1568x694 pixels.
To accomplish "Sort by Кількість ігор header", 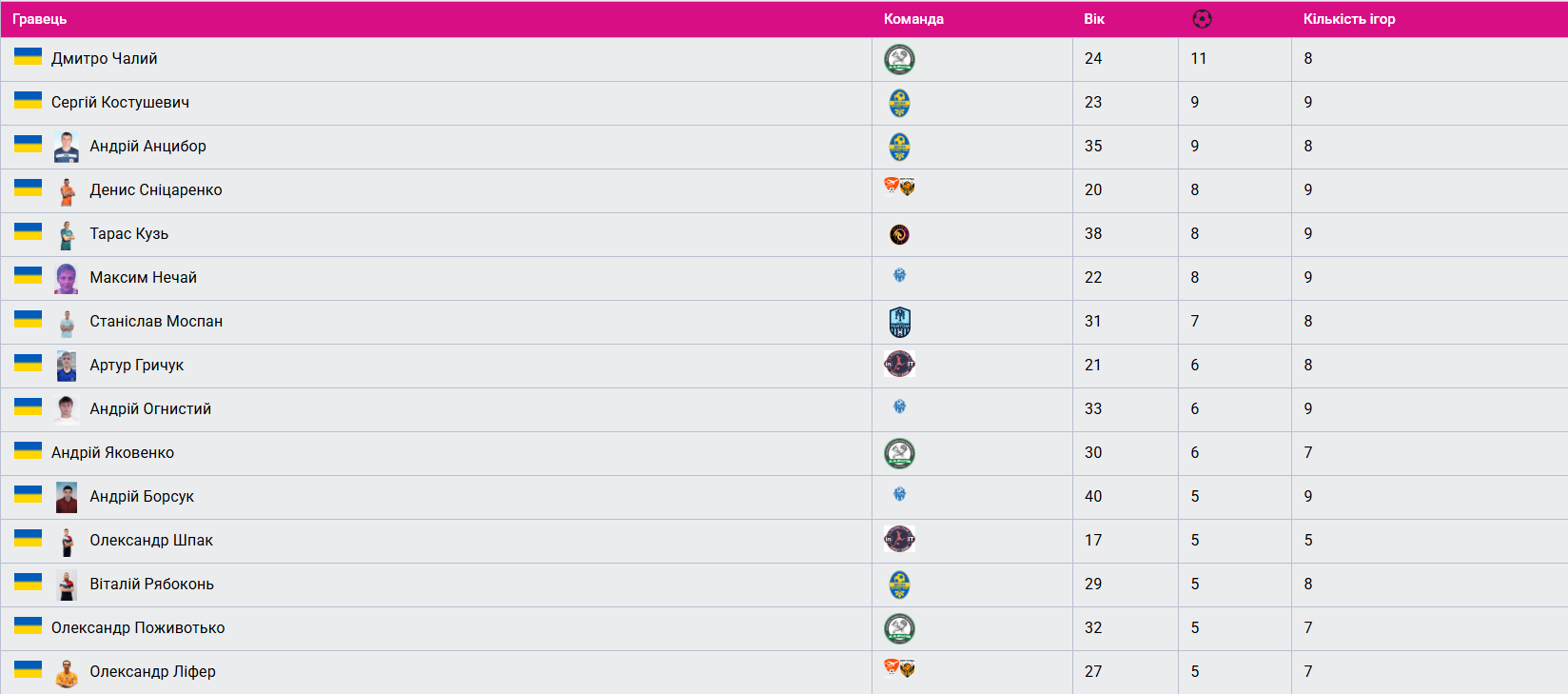I will (x=1349, y=19).
